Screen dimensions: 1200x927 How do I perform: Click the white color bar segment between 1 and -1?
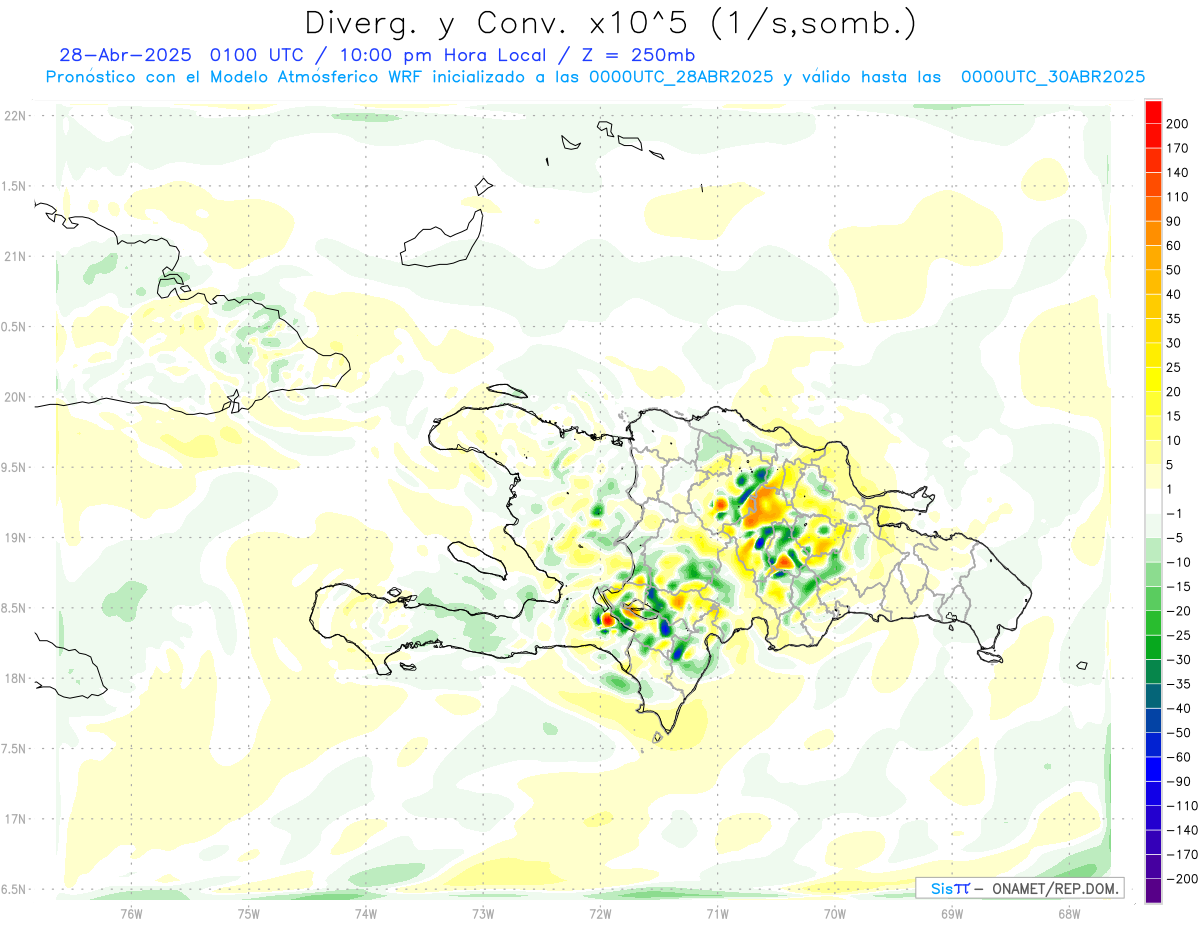coord(1154,502)
